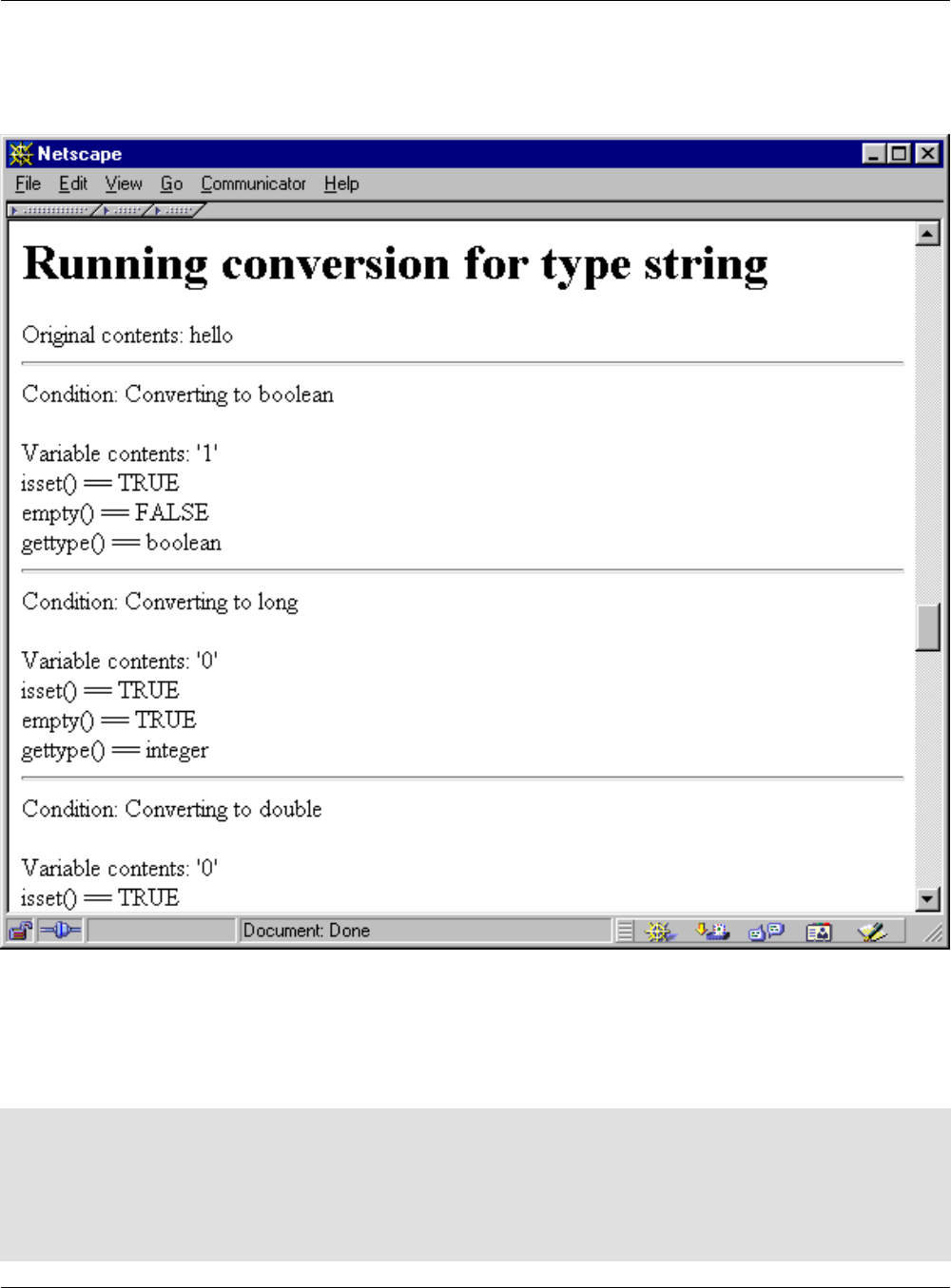Open the File menu

[28, 183]
